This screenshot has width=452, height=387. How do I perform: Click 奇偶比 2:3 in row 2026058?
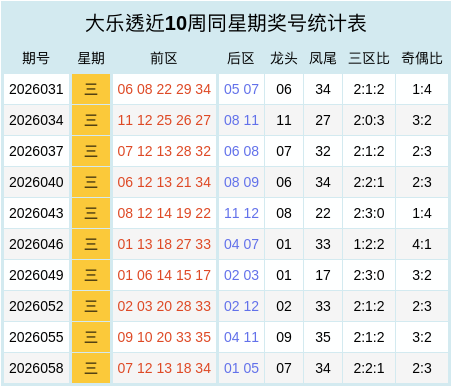tap(422, 368)
